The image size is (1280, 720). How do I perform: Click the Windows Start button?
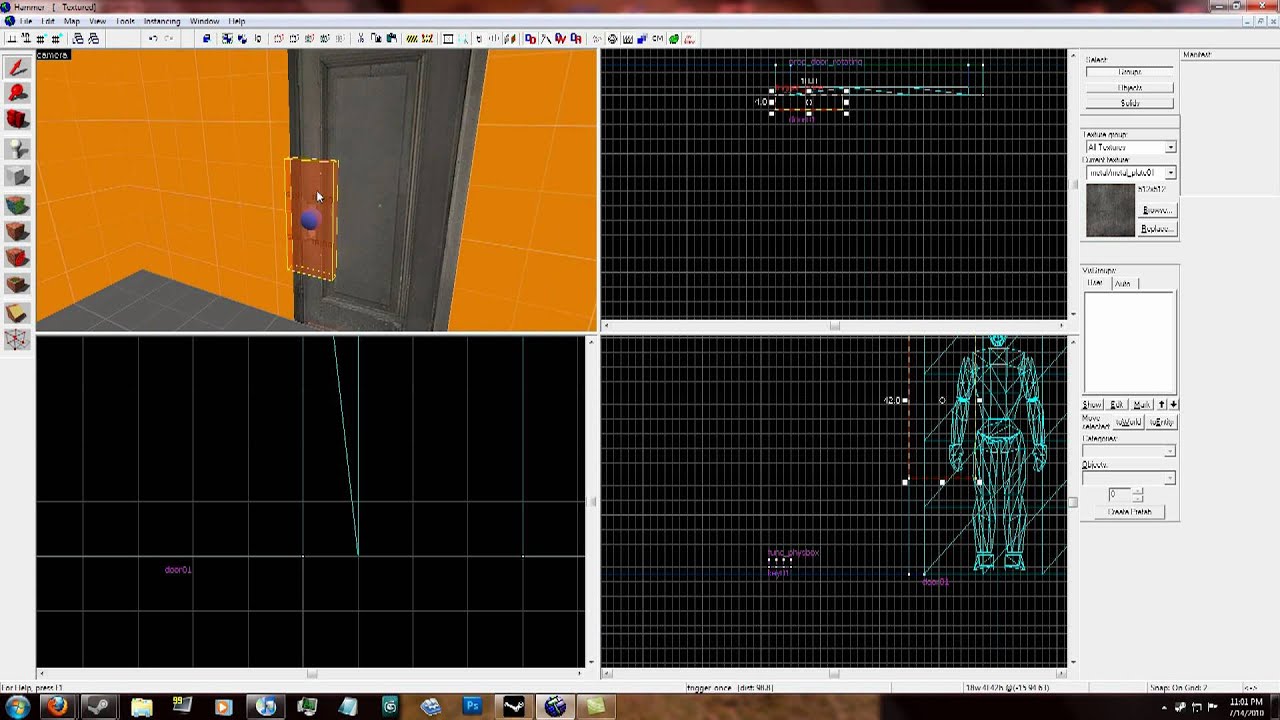[17, 706]
